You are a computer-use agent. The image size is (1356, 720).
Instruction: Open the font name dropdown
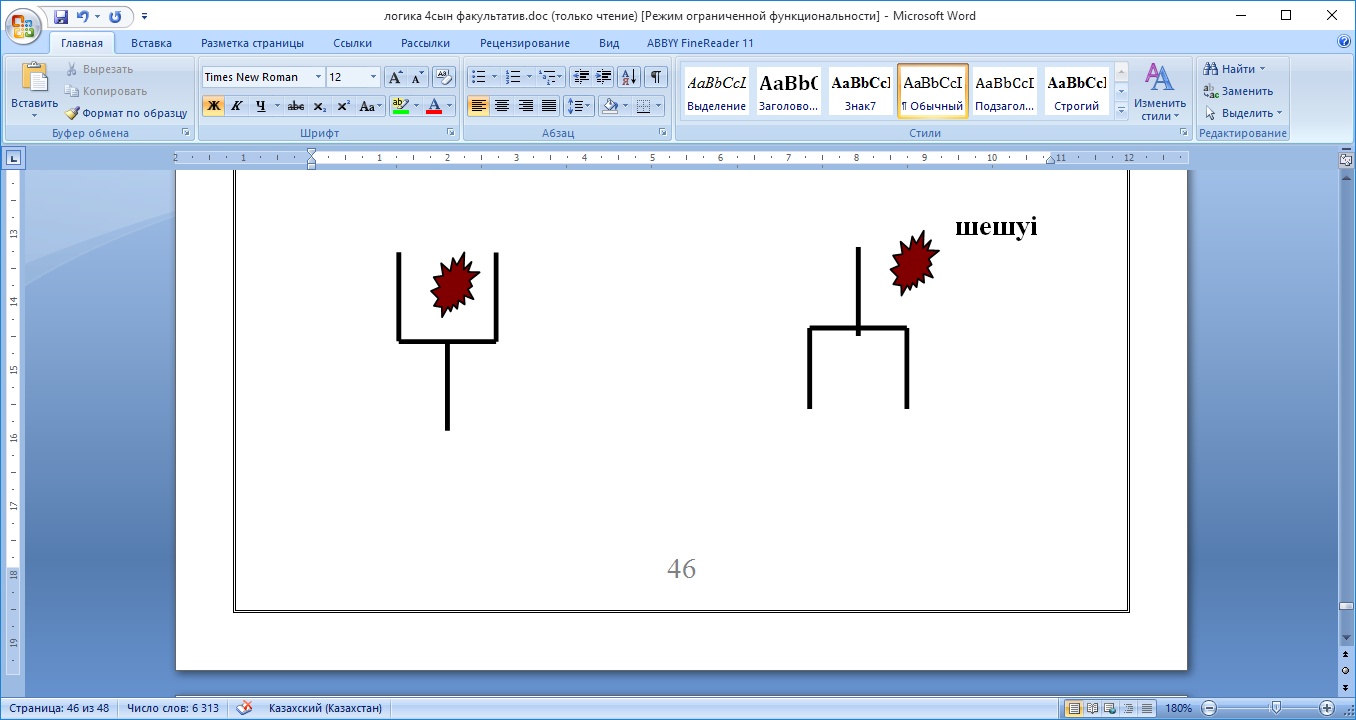[318, 77]
